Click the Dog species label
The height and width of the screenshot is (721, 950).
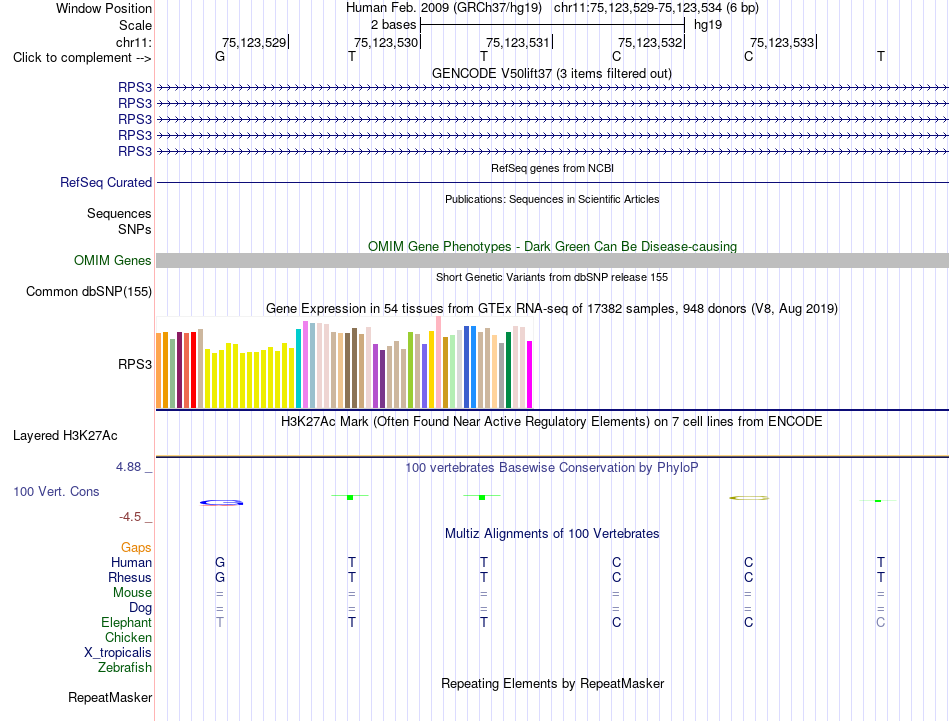[140, 608]
